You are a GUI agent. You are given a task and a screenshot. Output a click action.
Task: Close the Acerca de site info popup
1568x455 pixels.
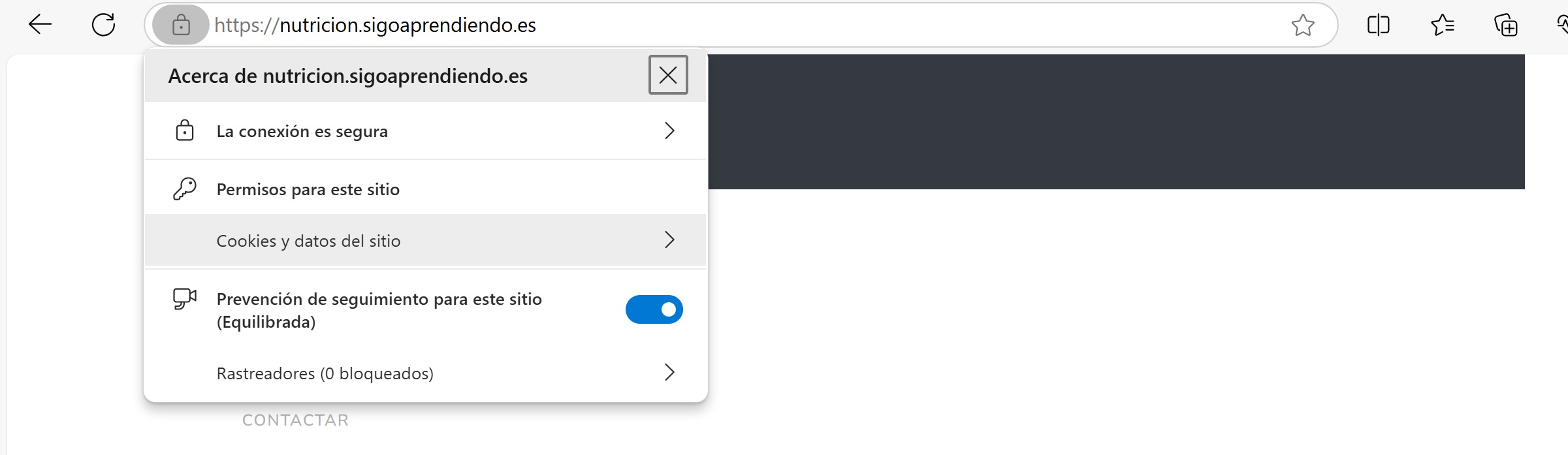(x=668, y=75)
